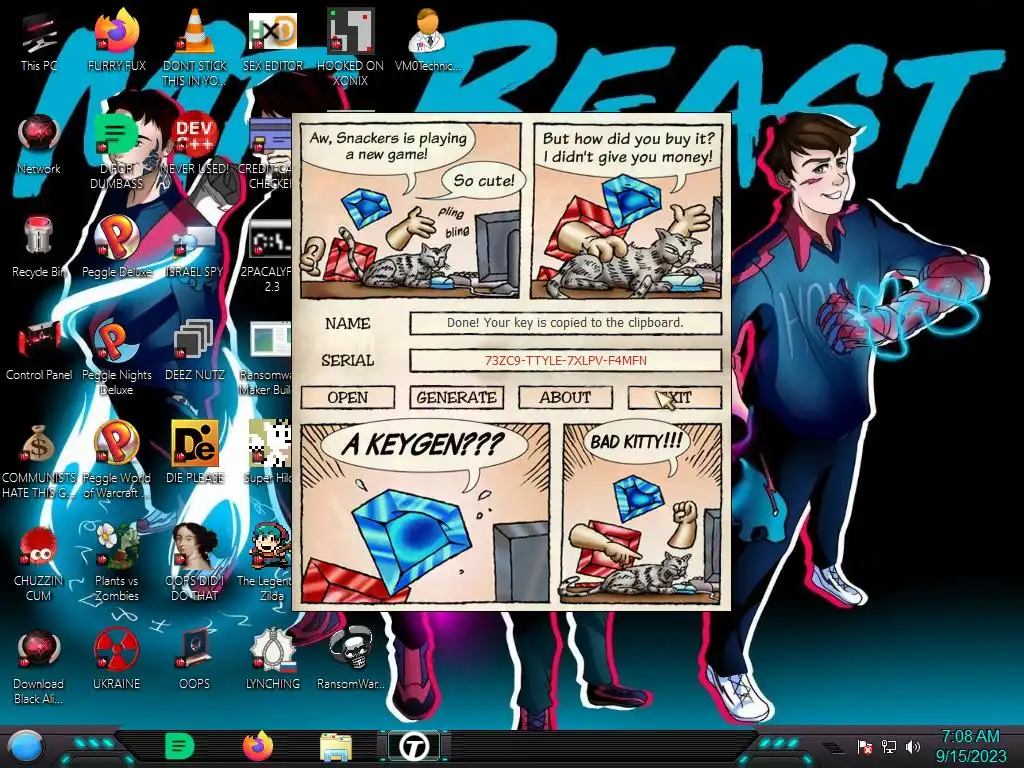Screen dimensions: 1024x768
Task: Open Control Panel desktop icon
Action: click(39, 351)
